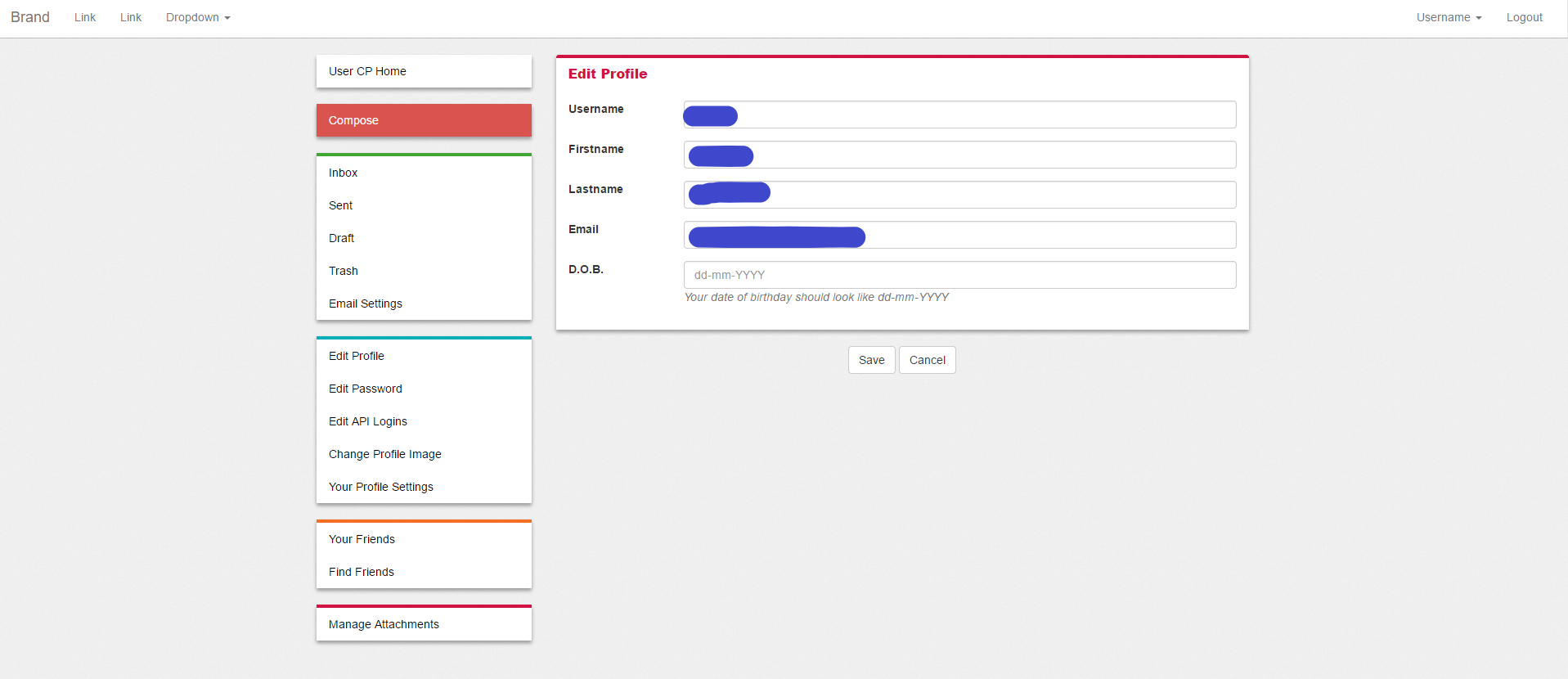The height and width of the screenshot is (679, 1568).
Task: Click the Save button
Action: coord(871,360)
